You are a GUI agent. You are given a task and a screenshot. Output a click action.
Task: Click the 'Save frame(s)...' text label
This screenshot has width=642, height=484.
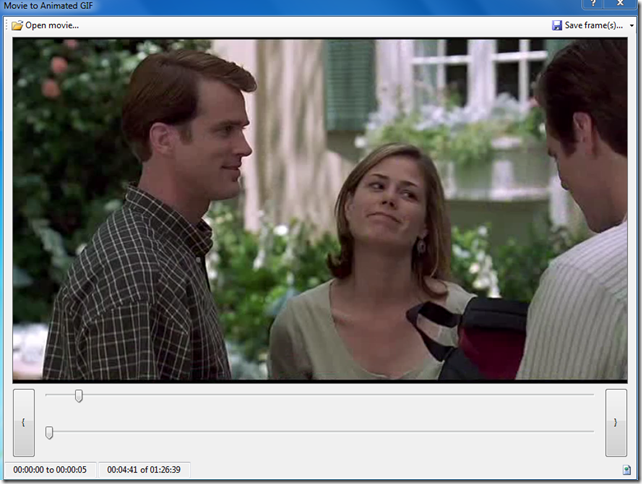pos(594,25)
